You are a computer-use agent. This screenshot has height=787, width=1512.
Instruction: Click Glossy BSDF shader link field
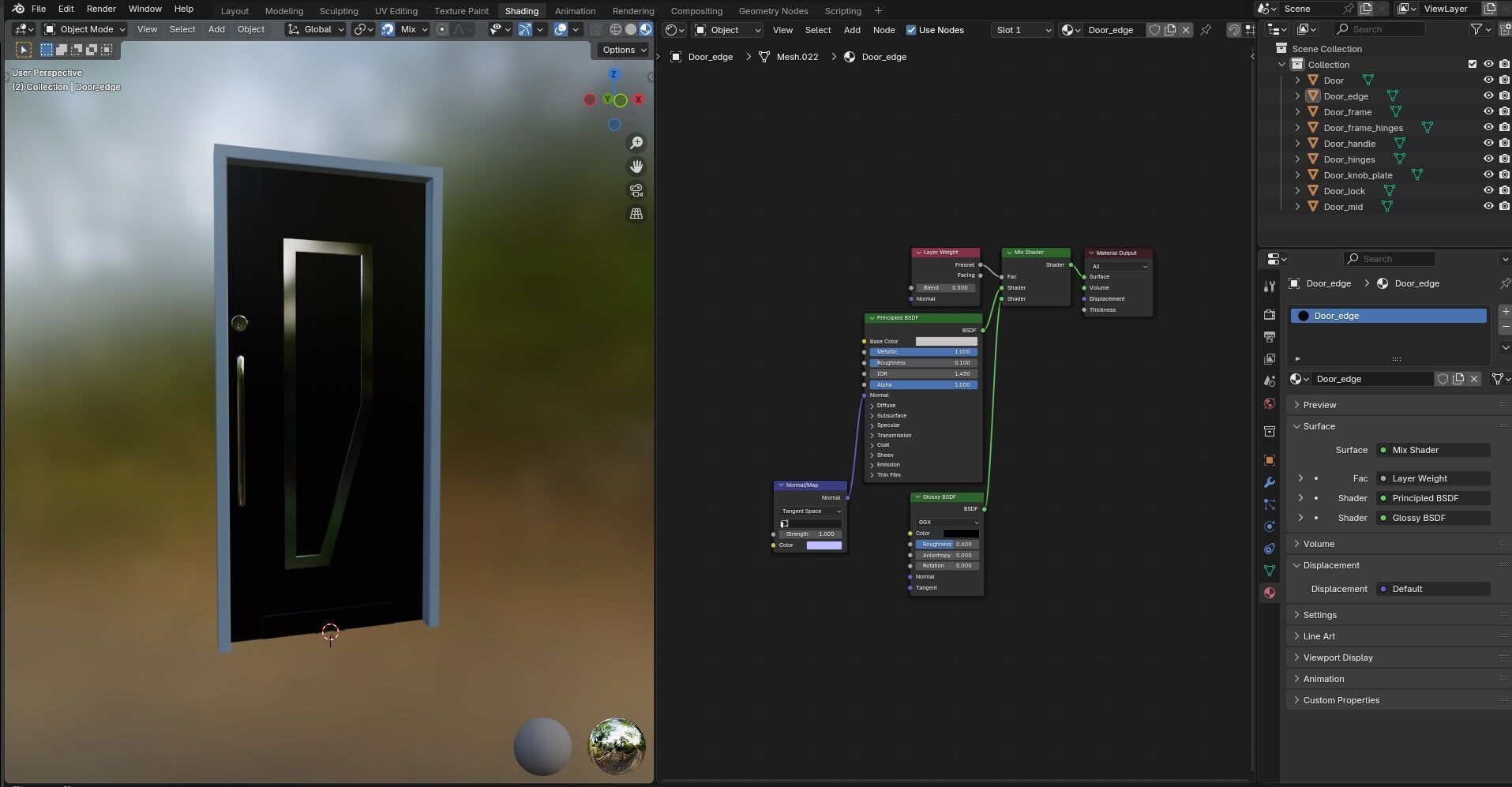[x=1433, y=518]
